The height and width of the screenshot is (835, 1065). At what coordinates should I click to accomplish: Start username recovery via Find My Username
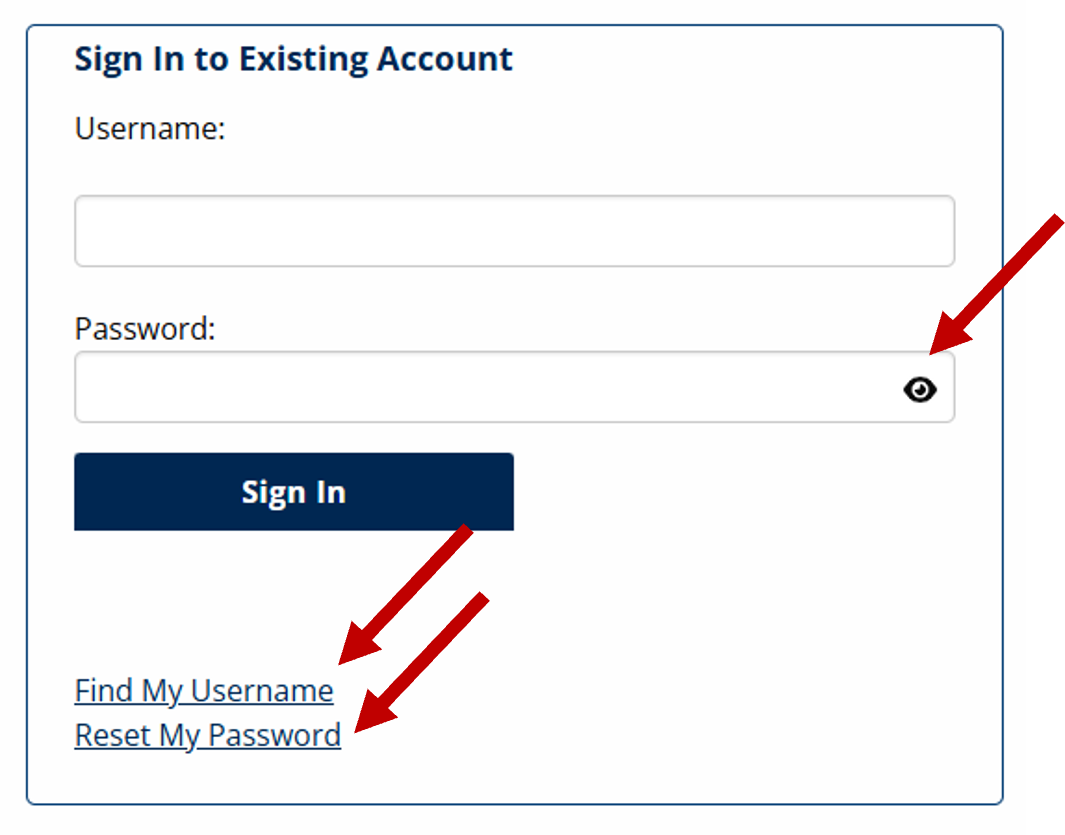(204, 690)
